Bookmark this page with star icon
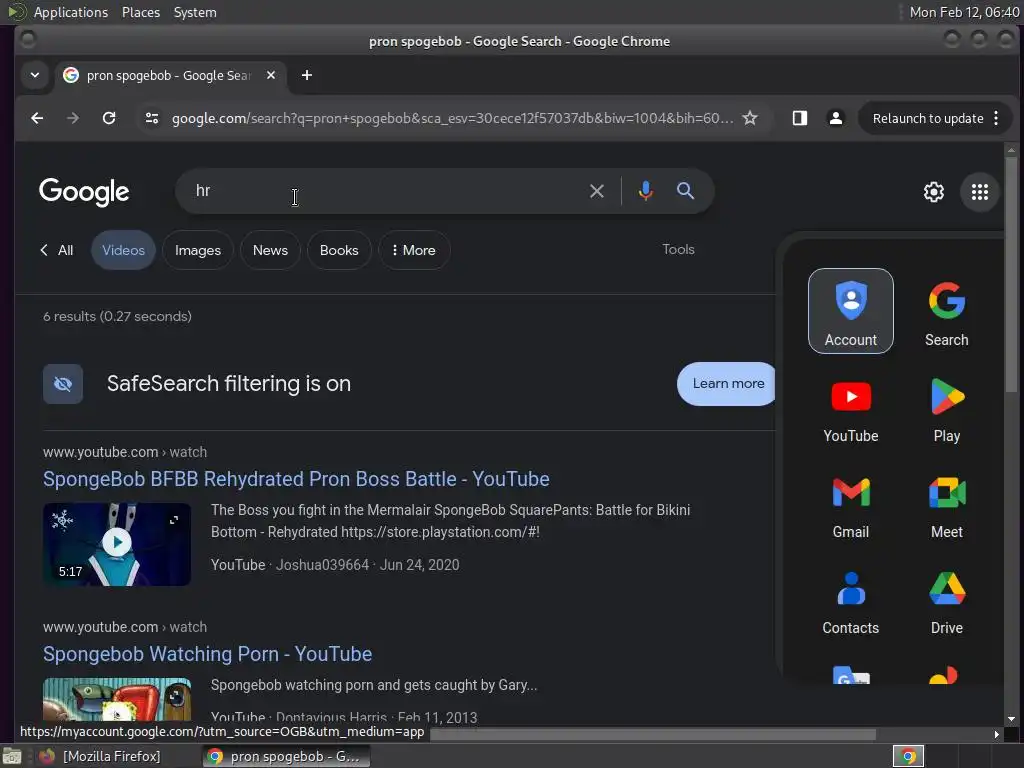Screen dimensions: 1024x768 click(750, 118)
